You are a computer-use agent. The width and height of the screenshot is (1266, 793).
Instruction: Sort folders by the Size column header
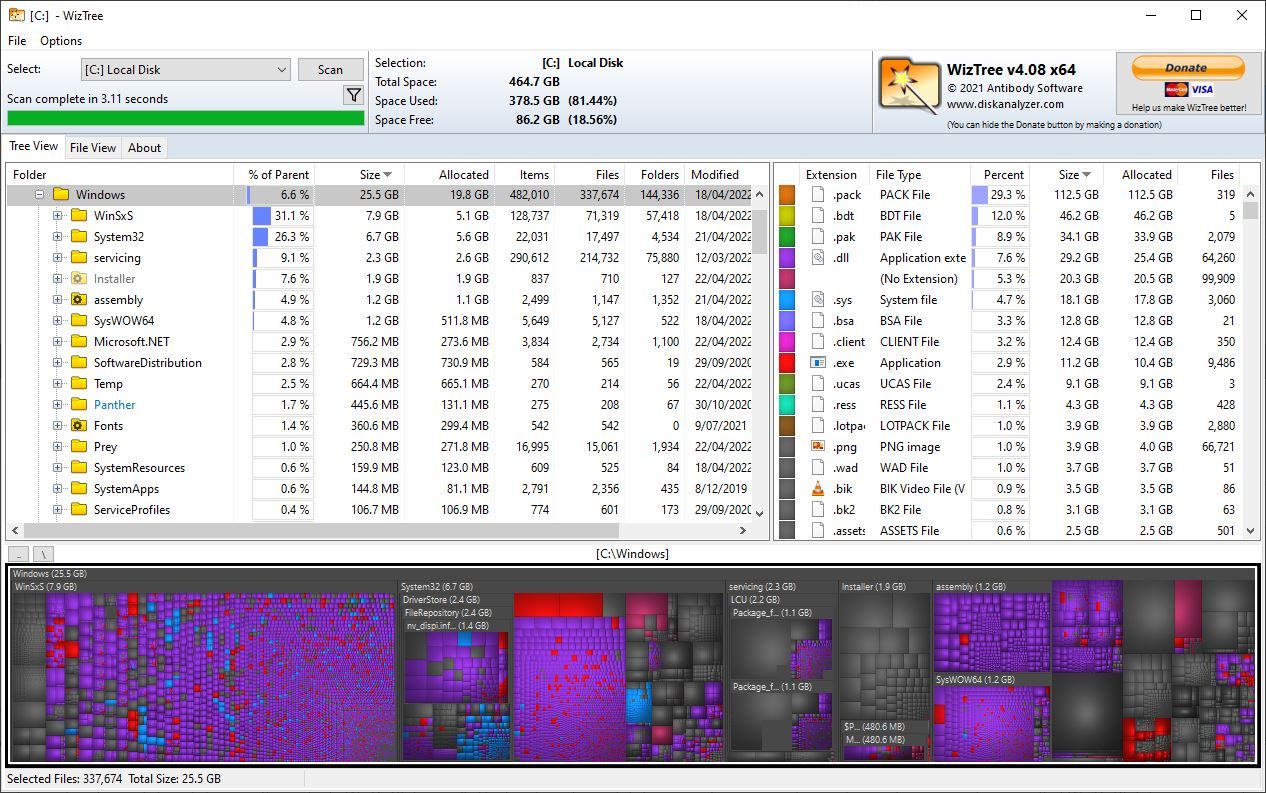click(x=370, y=175)
